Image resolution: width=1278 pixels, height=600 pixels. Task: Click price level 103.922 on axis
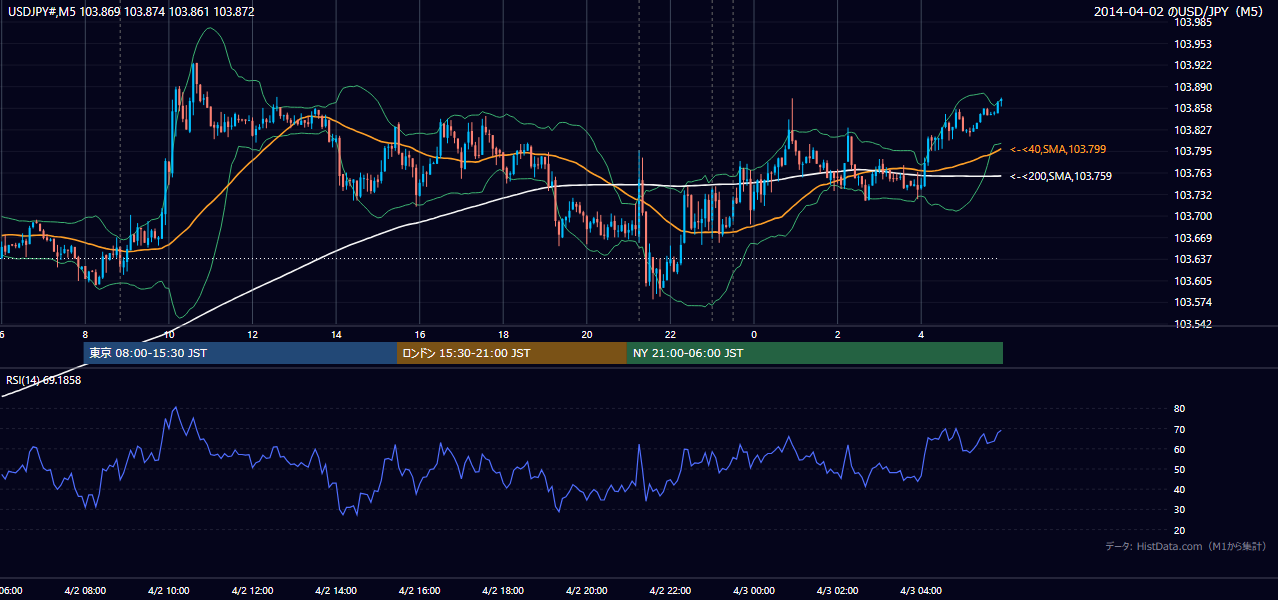pos(1194,65)
